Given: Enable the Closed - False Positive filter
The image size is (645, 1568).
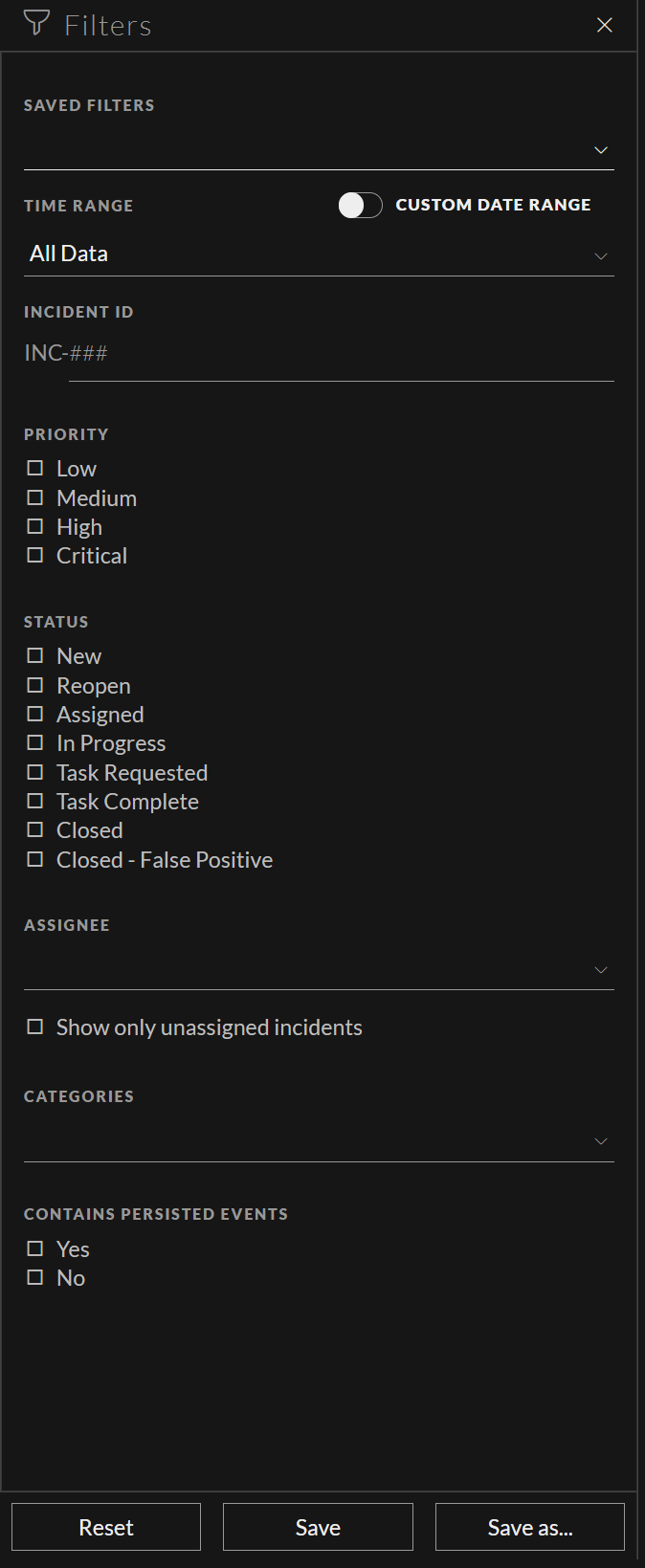Looking at the screenshot, I should coord(34,859).
